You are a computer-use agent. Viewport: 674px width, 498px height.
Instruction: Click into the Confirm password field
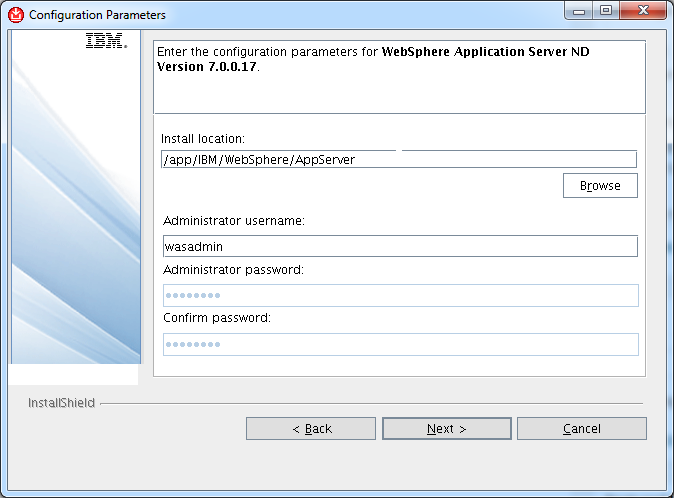[401, 345]
